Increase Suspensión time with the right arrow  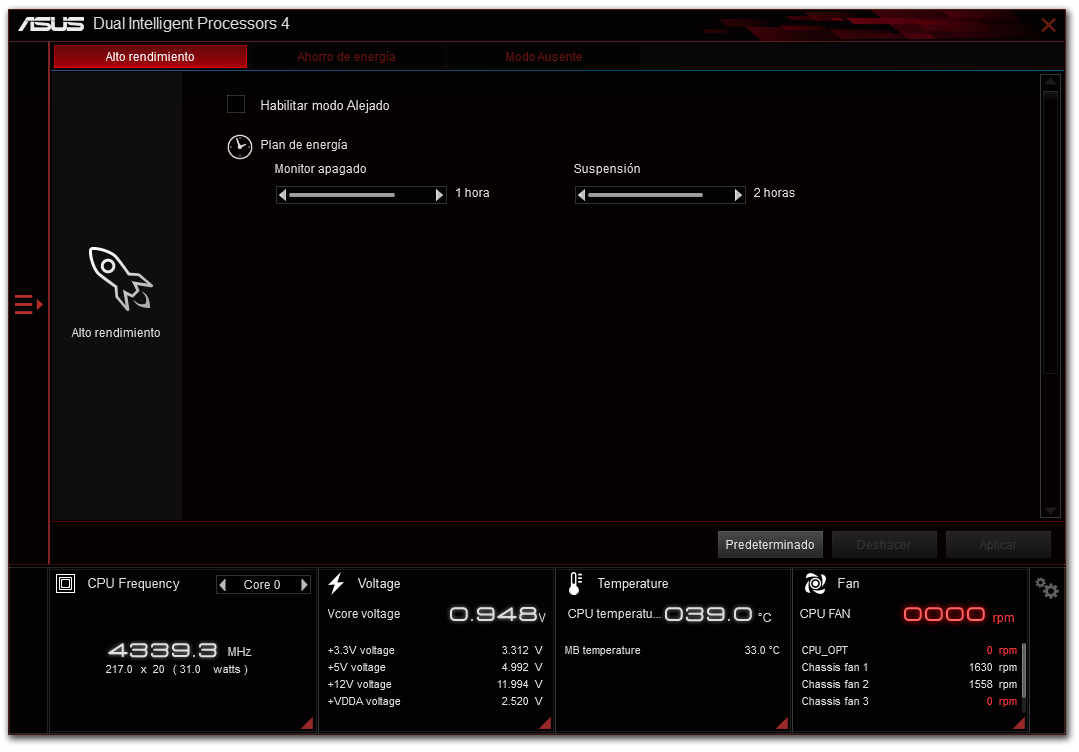[738, 195]
